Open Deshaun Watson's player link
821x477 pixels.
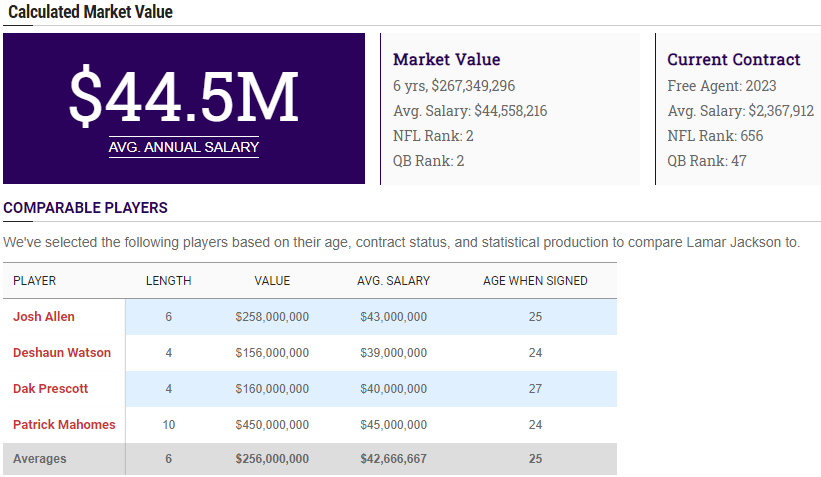pyautogui.click(x=62, y=353)
